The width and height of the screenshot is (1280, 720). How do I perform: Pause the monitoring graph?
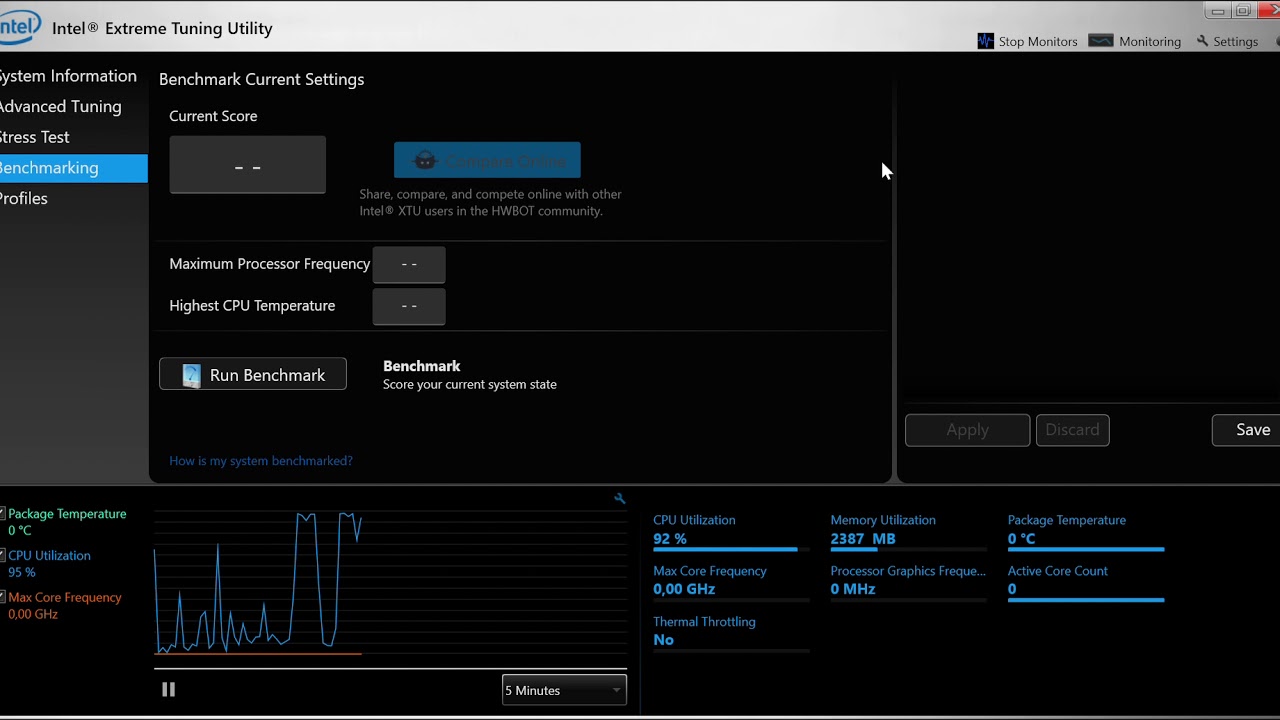[168, 689]
